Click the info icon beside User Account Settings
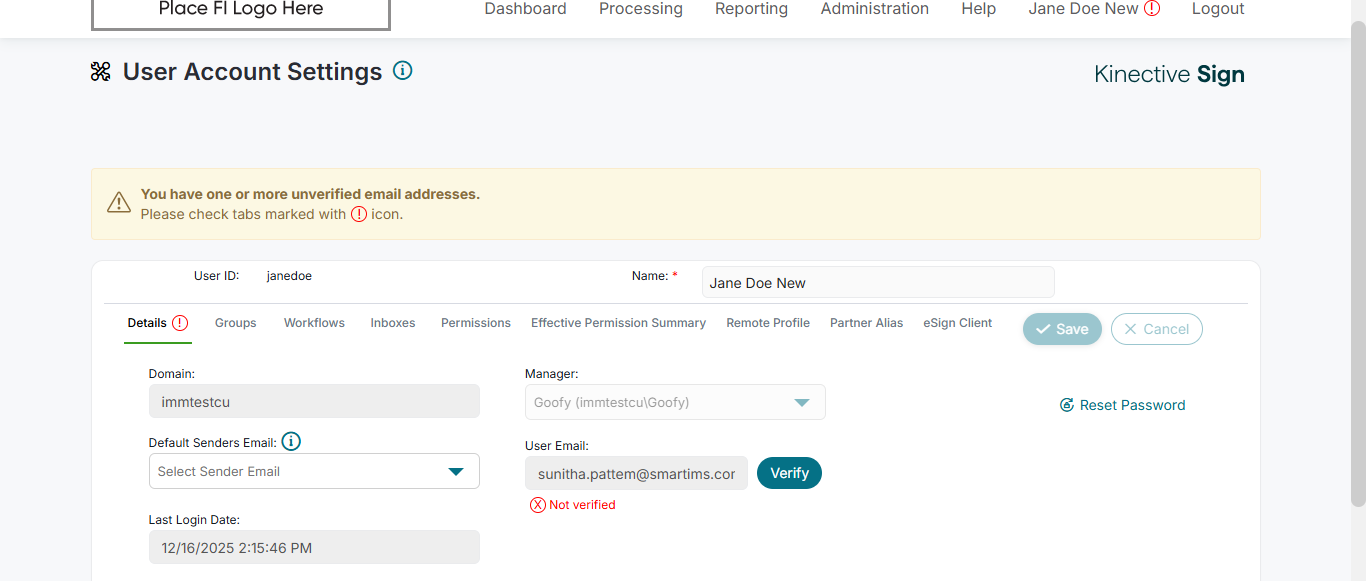 (402, 71)
